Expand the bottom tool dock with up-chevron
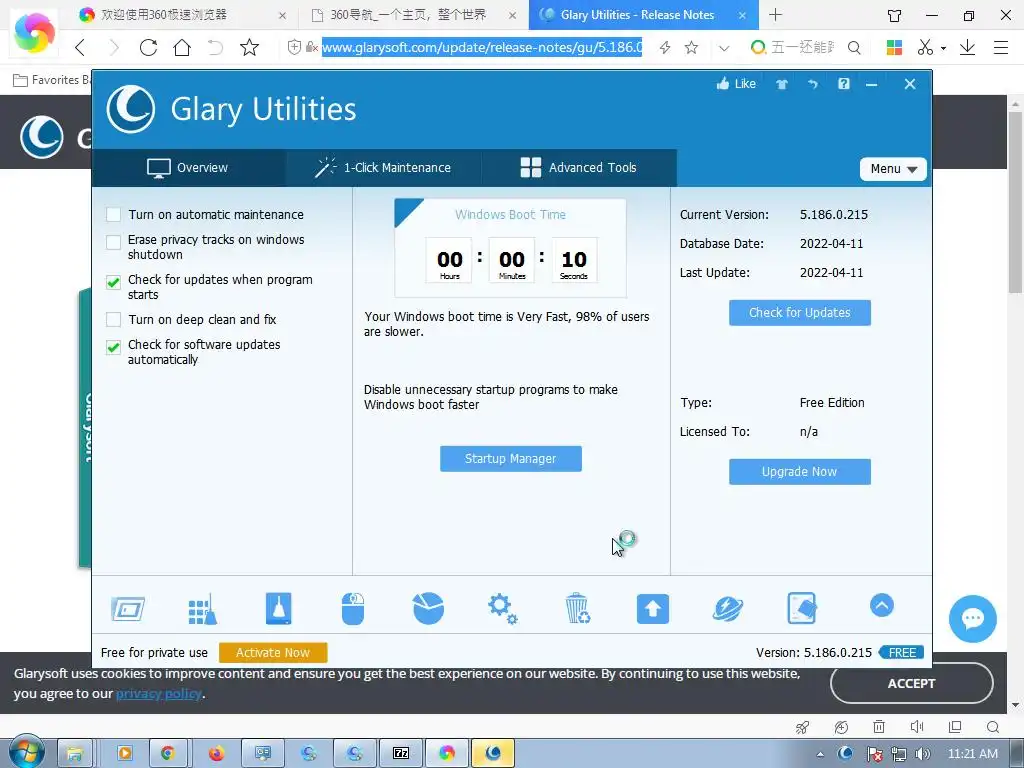 (x=882, y=605)
